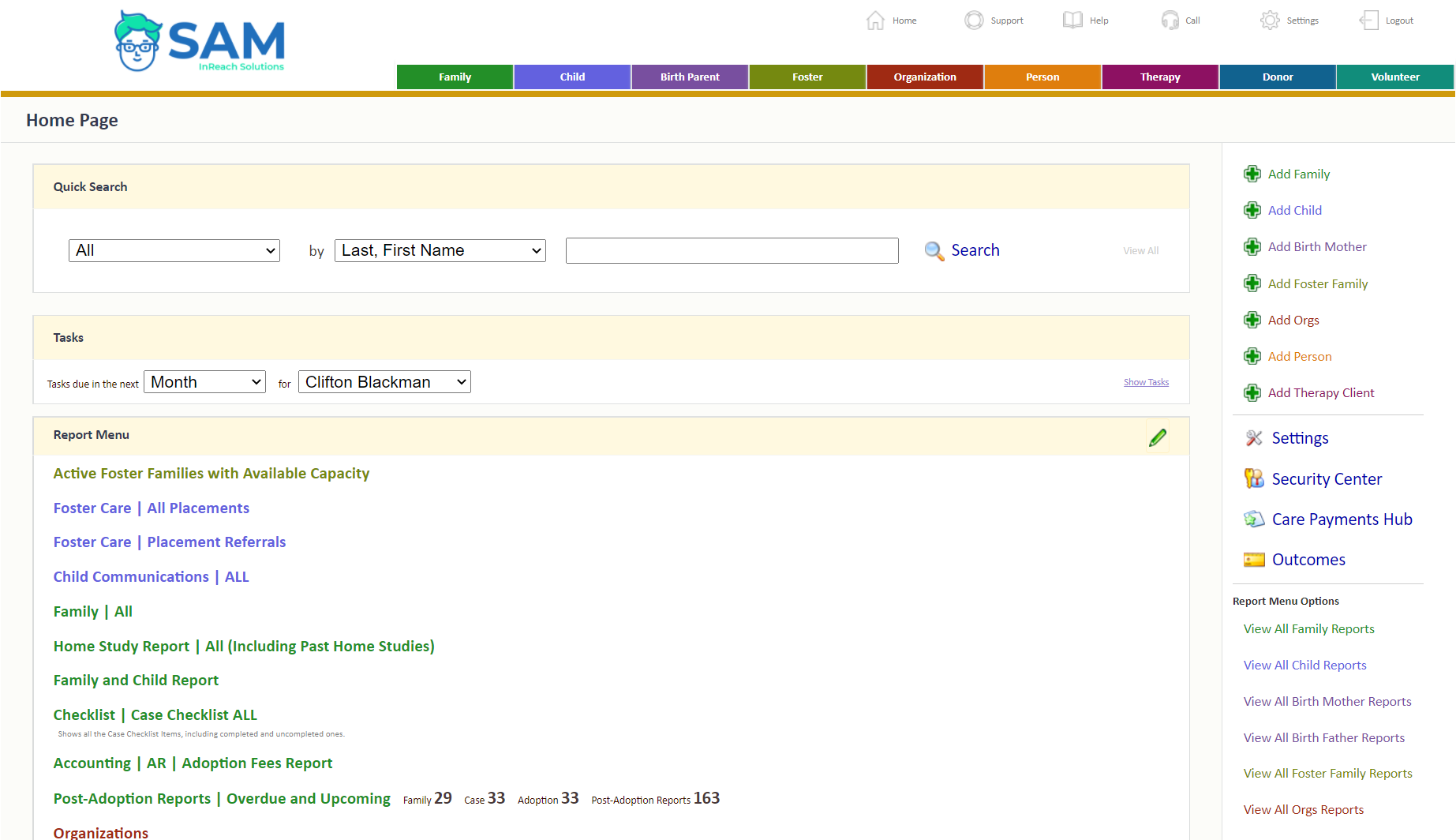
Task: Click the Logout icon at top right
Action: pyautogui.click(x=1368, y=20)
